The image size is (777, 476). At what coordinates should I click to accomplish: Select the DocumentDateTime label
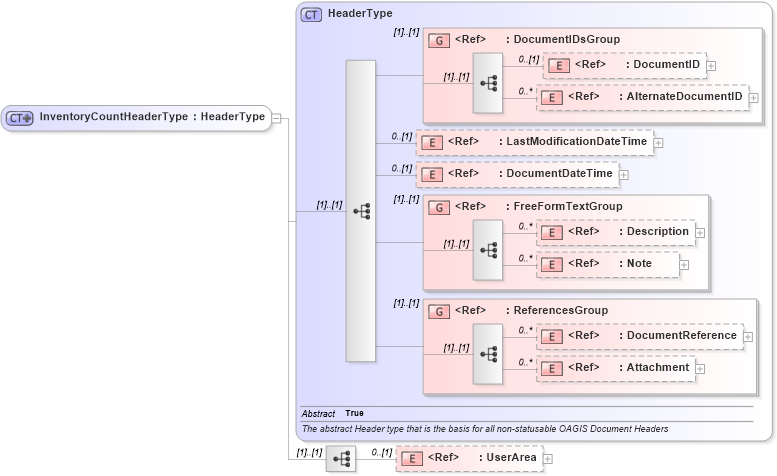coord(559,173)
